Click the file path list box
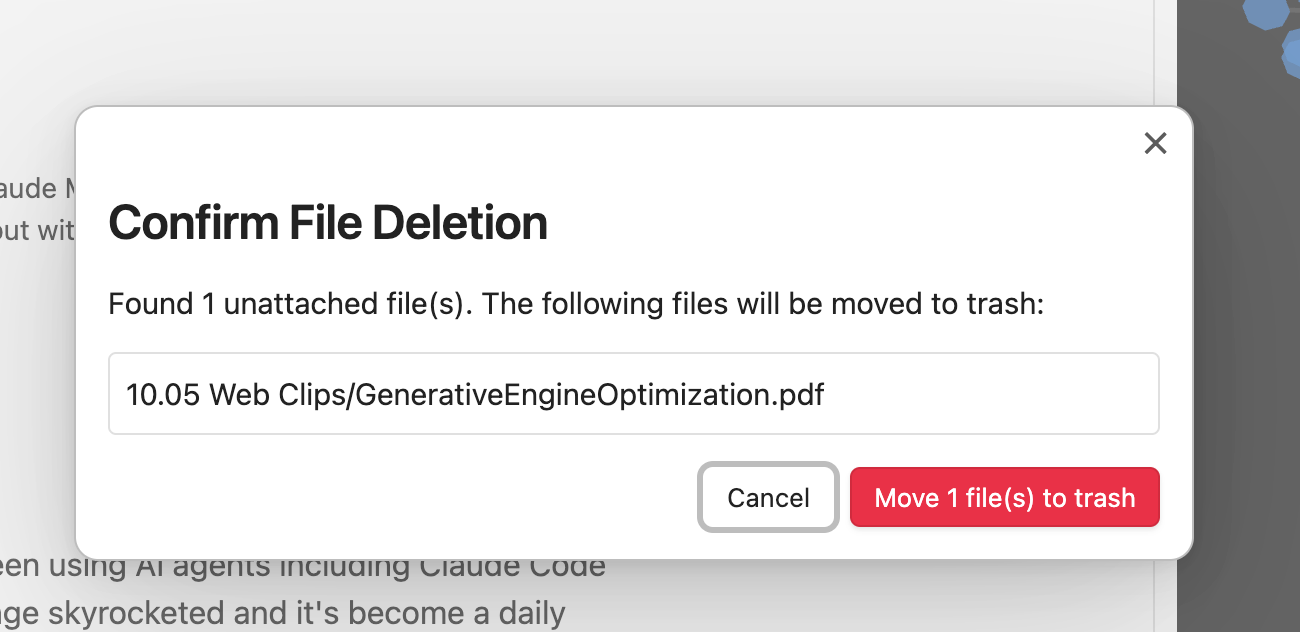 633,393
